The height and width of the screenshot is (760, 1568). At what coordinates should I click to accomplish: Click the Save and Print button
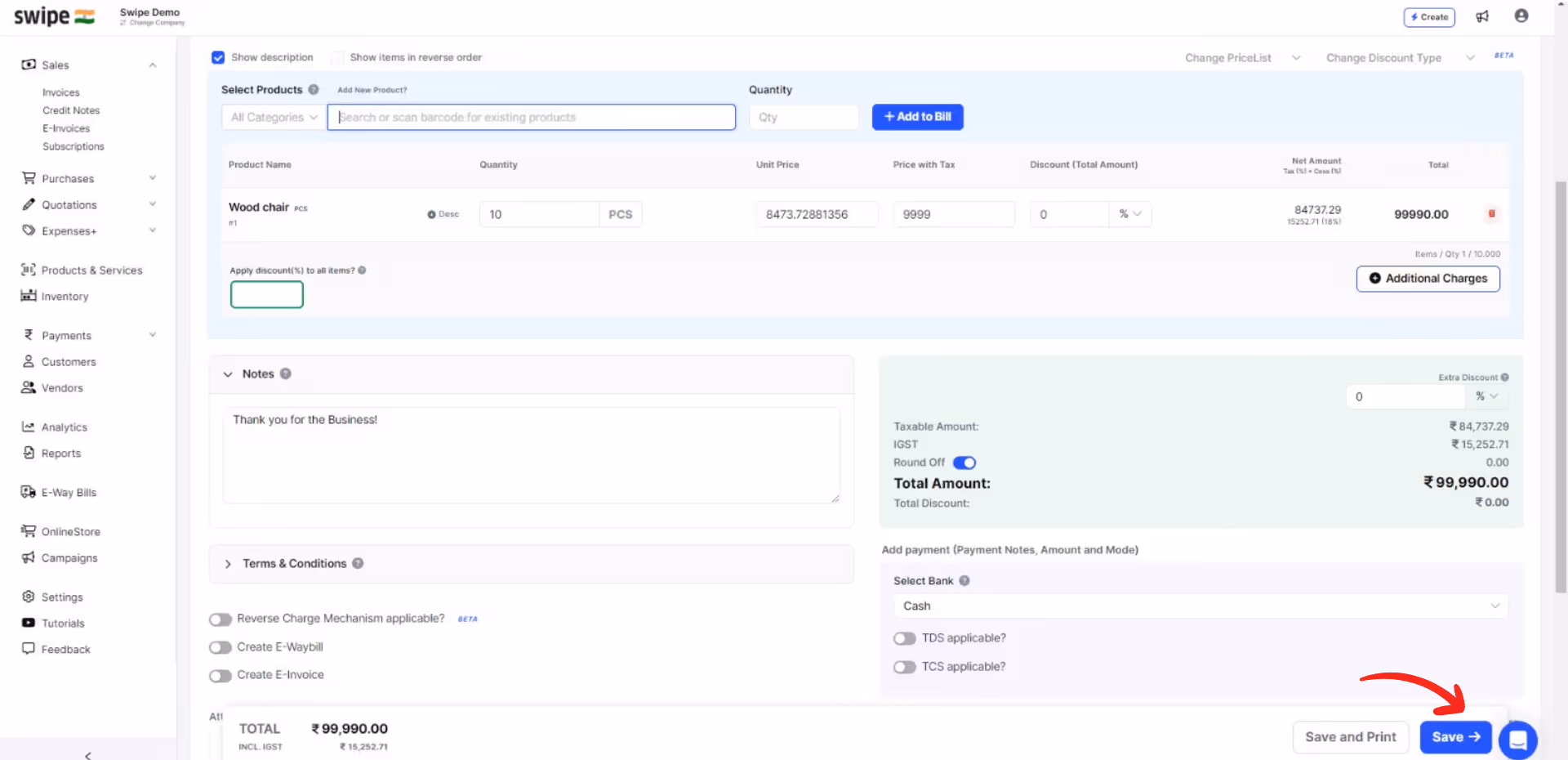[x=1351, y=737]
